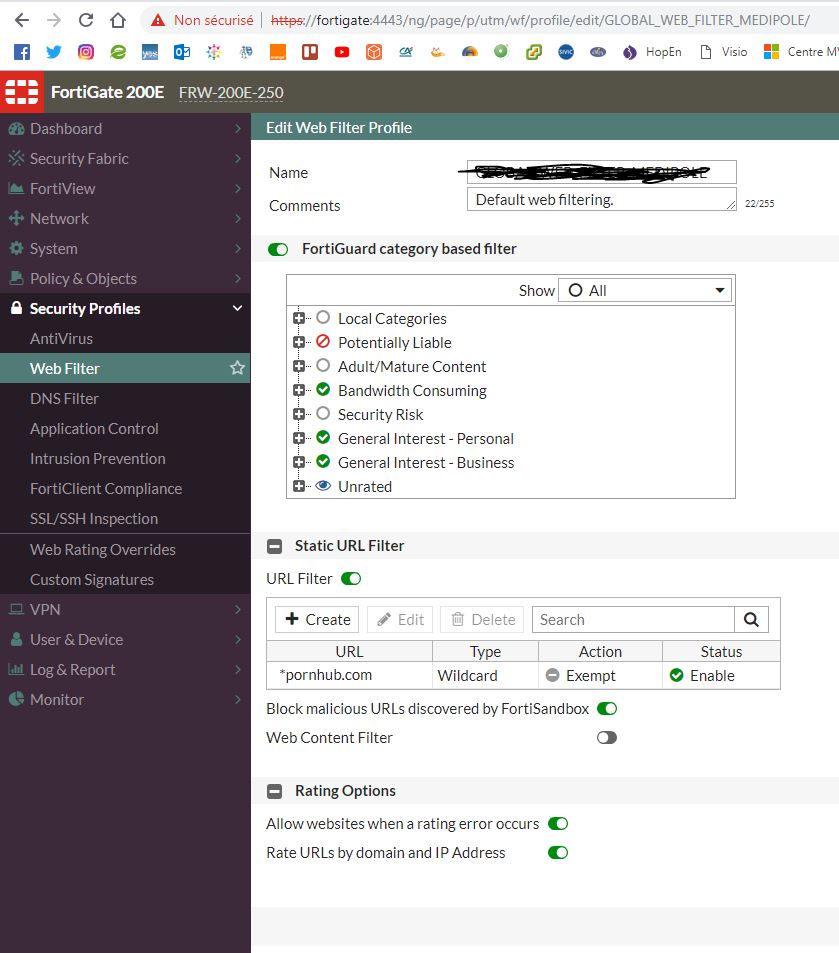Viewport: 839px width, 953px height.
Task: Open Facebook bookmark icon
Action: pos(22,52)
